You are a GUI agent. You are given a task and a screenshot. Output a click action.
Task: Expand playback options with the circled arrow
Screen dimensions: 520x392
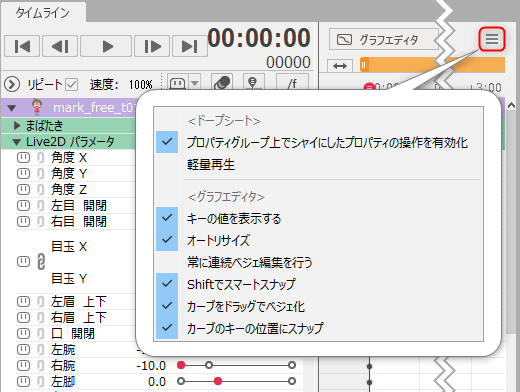tap(12, 84)
